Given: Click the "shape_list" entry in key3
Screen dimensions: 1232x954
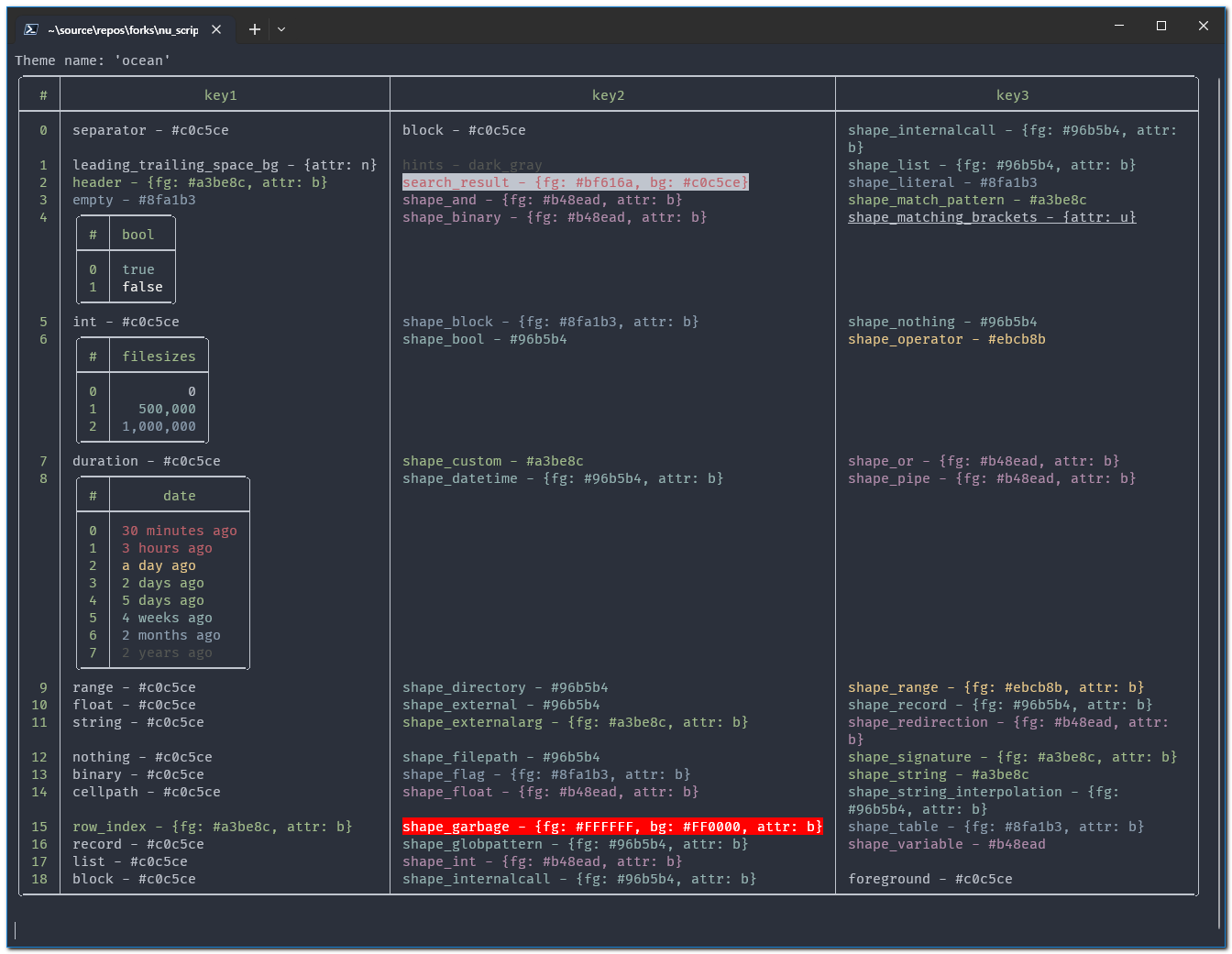Looking at the screenshot, I should coord(992,165).
